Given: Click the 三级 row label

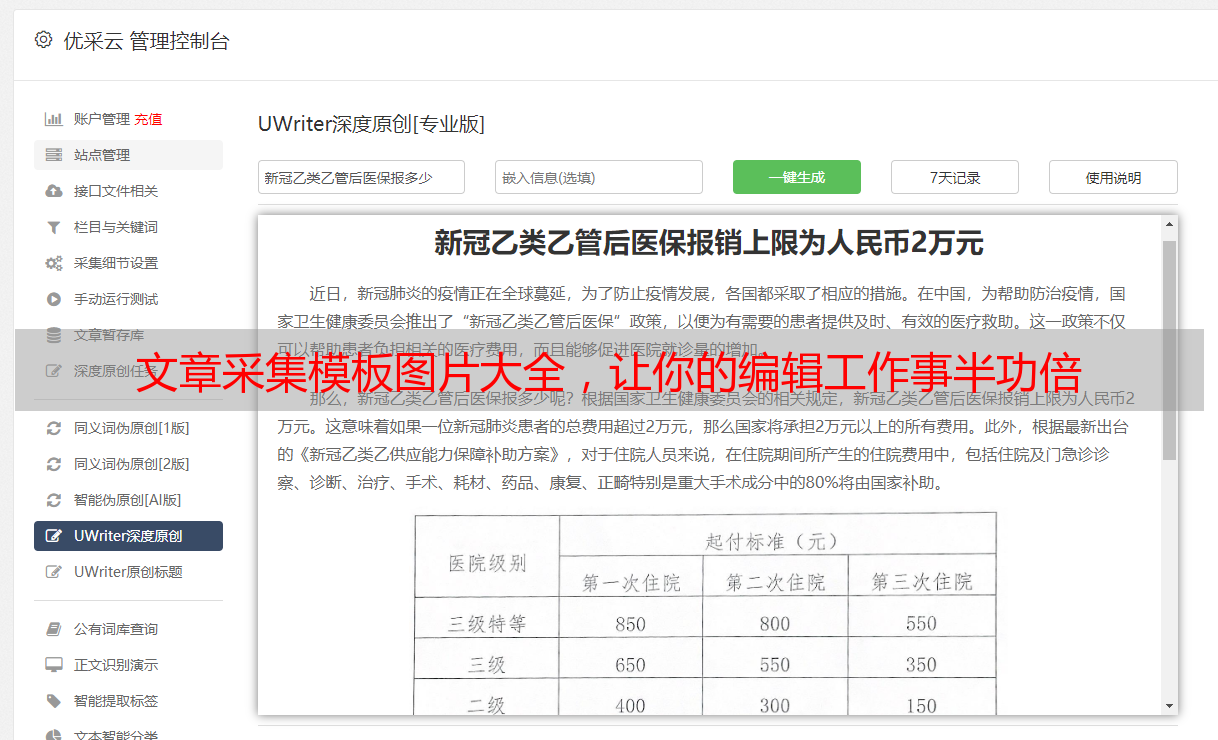Looking at the screenshot, I should coord(487,665).
